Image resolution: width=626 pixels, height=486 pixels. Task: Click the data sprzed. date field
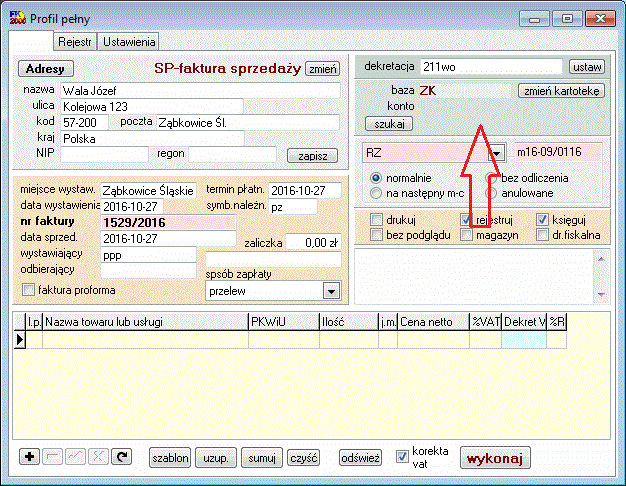168,238
